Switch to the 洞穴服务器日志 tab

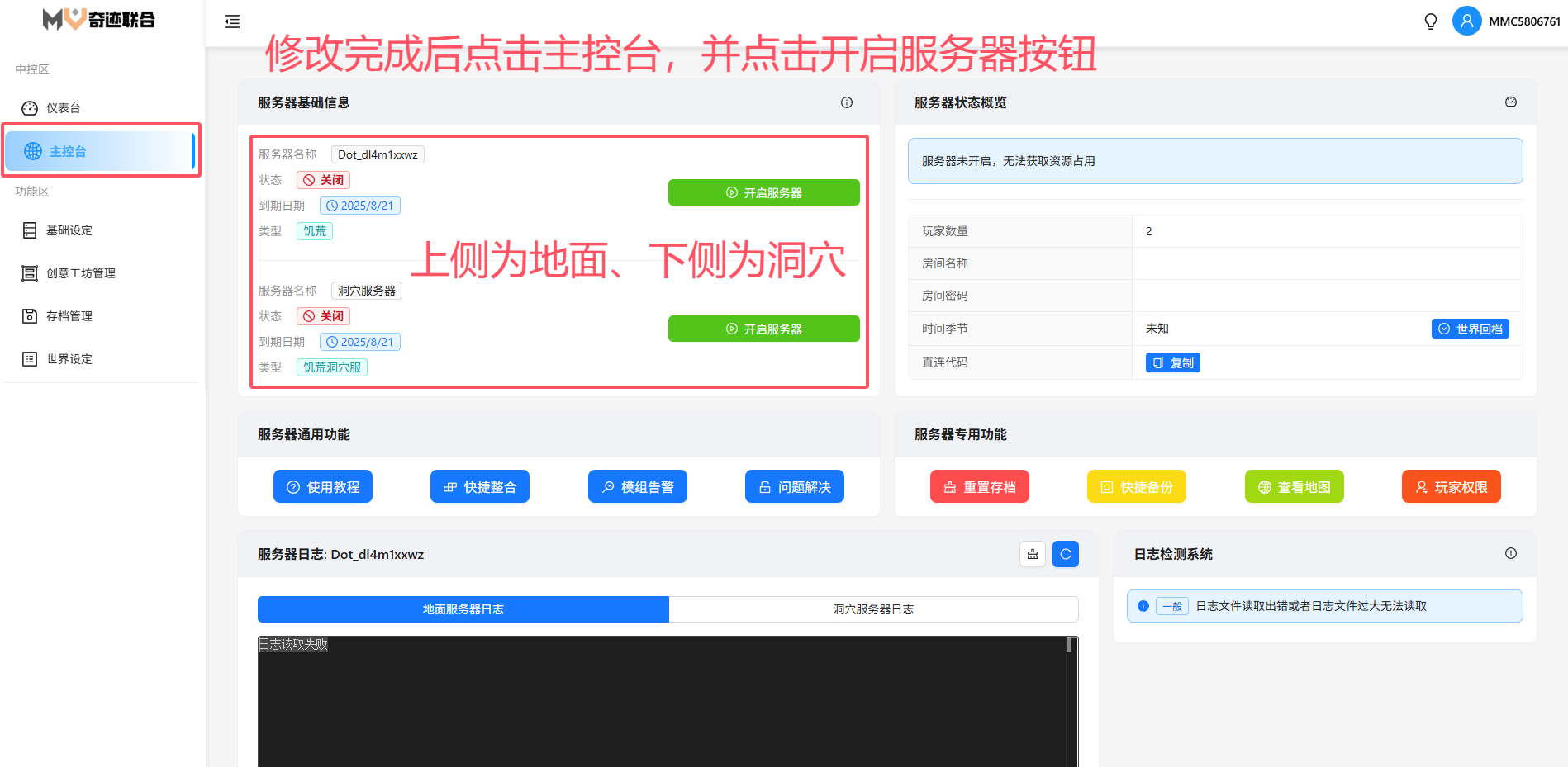873,609
